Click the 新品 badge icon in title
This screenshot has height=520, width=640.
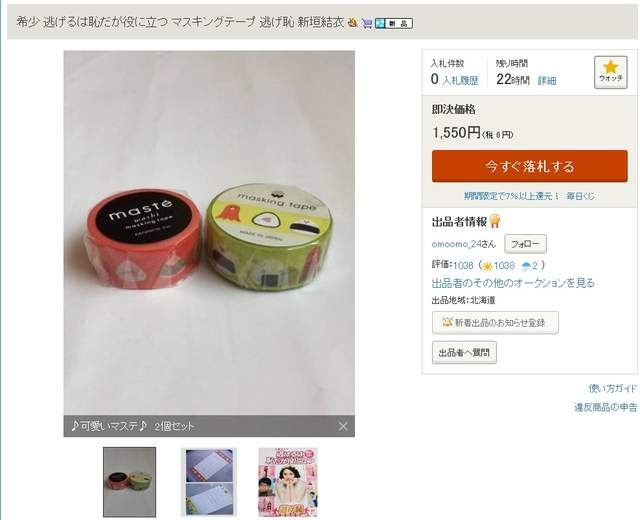pyautogui.click(x=394, y=23)
